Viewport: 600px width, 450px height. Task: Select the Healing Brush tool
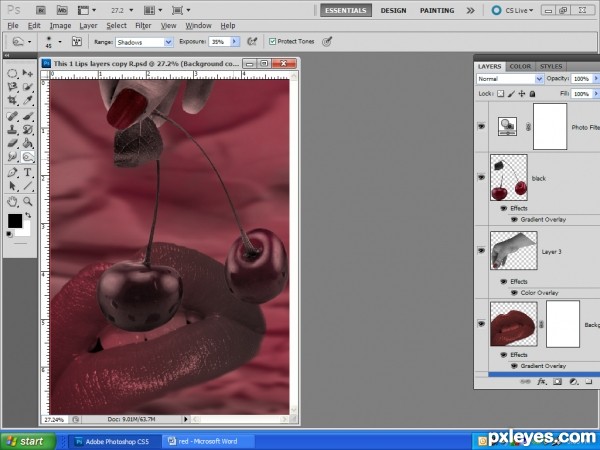[13, 116]
